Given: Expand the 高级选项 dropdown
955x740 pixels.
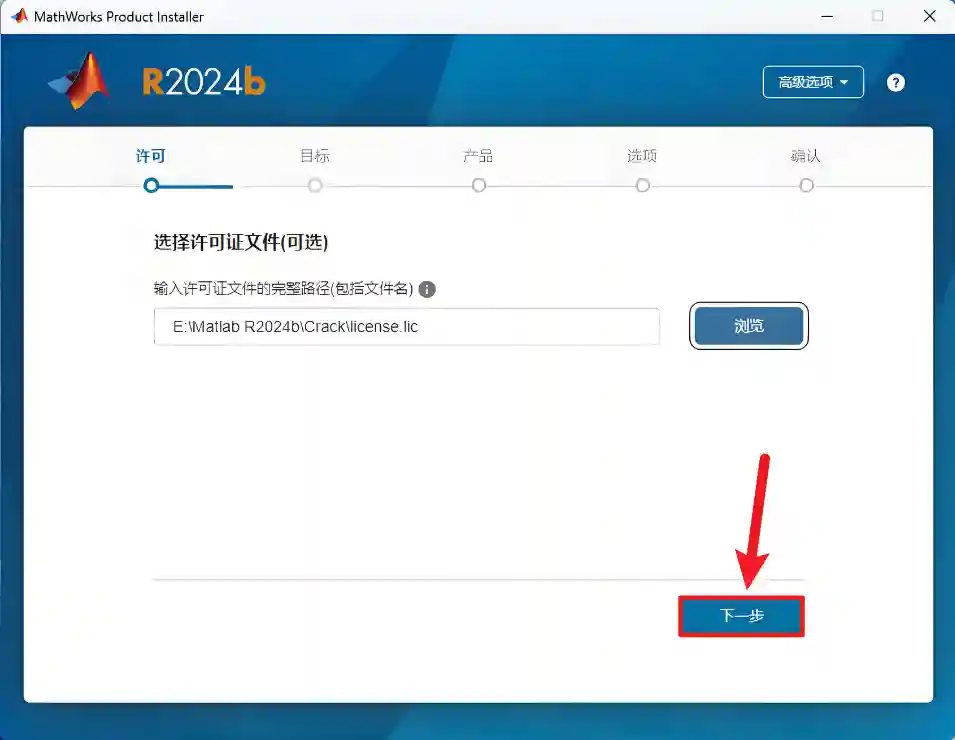Looking at the screenshot, I should tap(813, 82).
